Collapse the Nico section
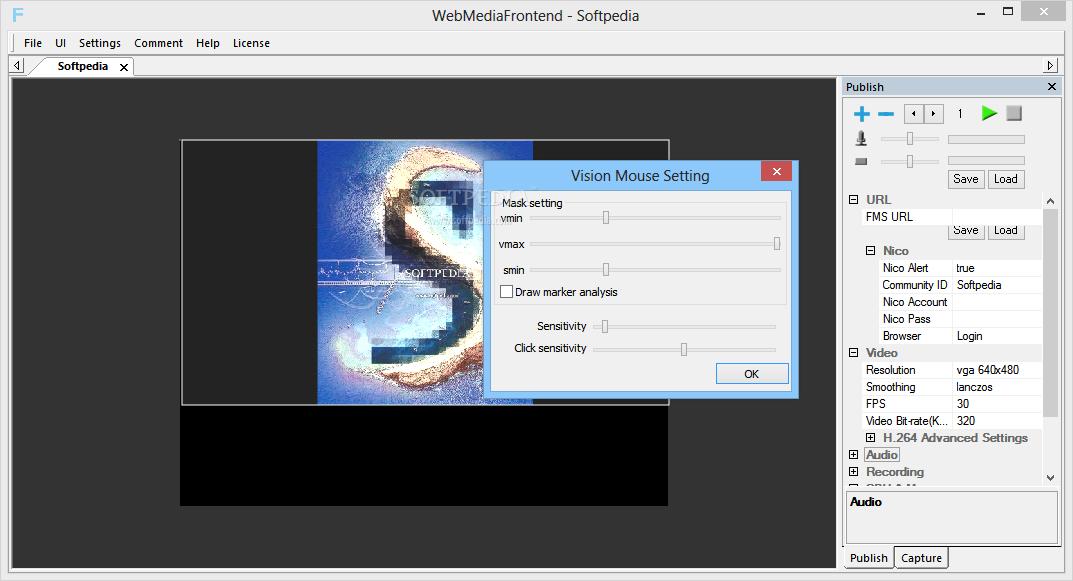This screenshot has width=1073, height=581. pyautogui.click(x=870, y=250)
